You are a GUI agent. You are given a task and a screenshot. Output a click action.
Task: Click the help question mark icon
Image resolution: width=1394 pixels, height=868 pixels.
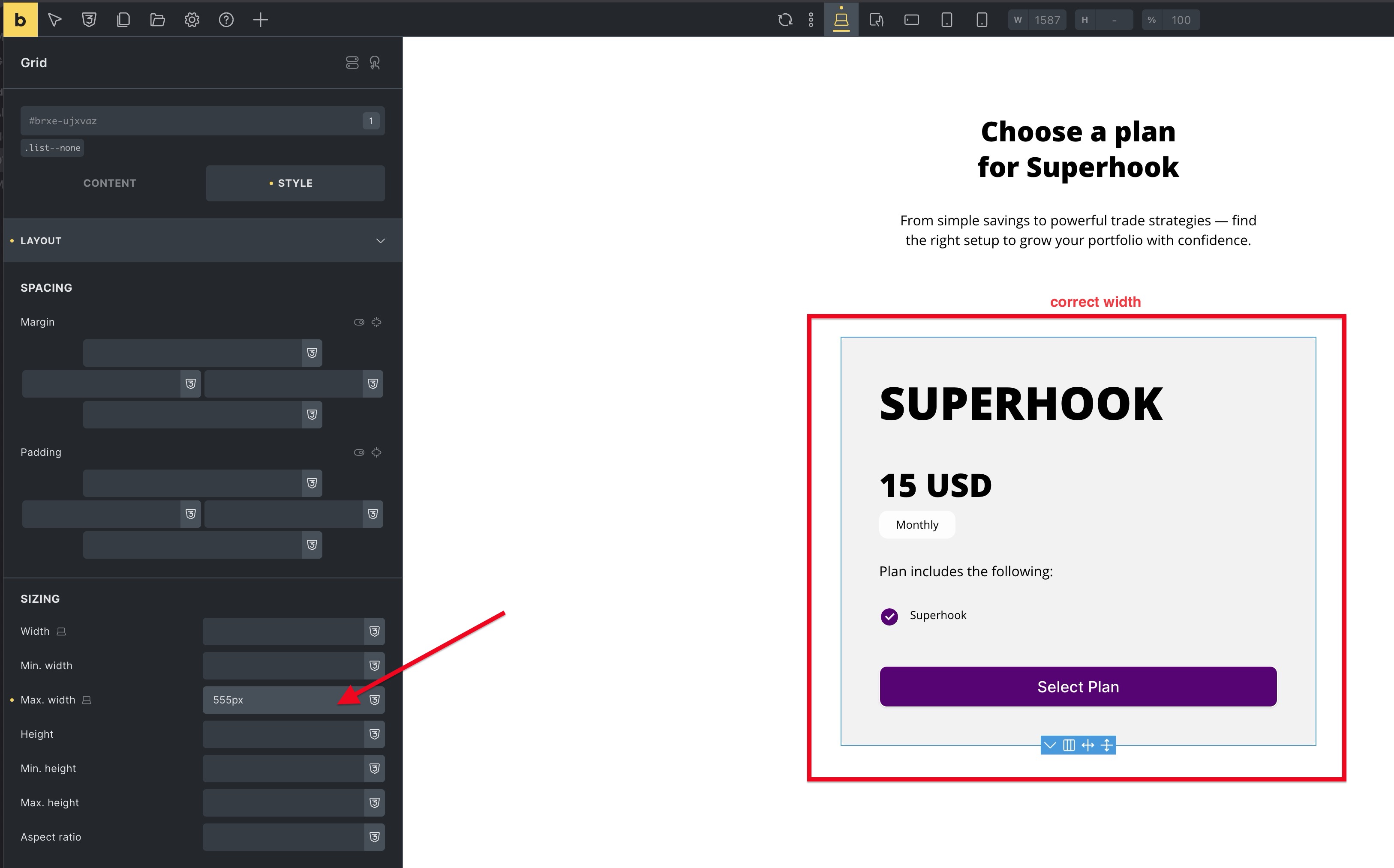(x=226, y=20)
